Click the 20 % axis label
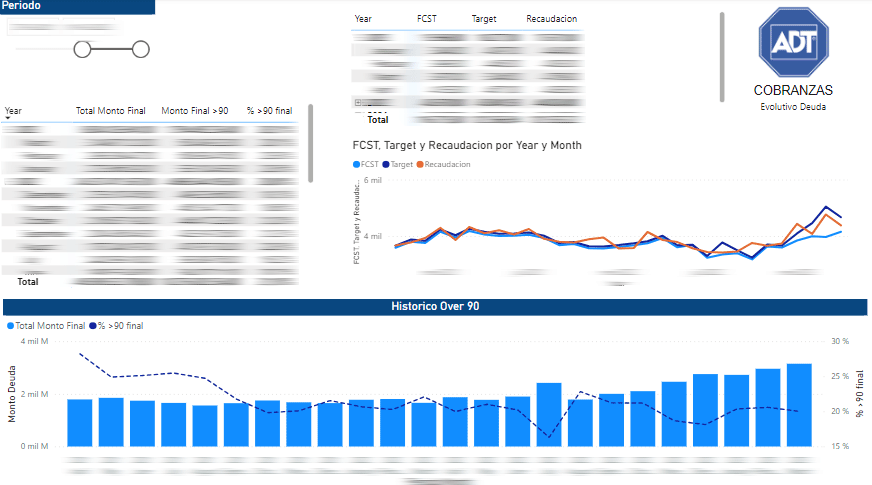 pos(840,411)
